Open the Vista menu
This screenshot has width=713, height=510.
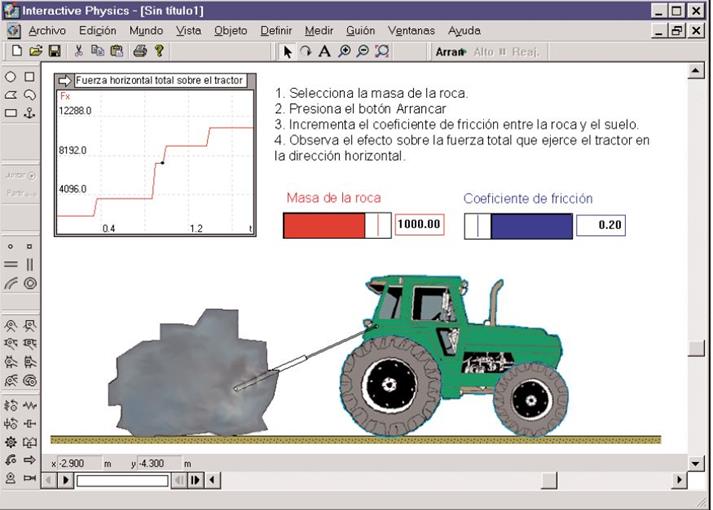189,31
